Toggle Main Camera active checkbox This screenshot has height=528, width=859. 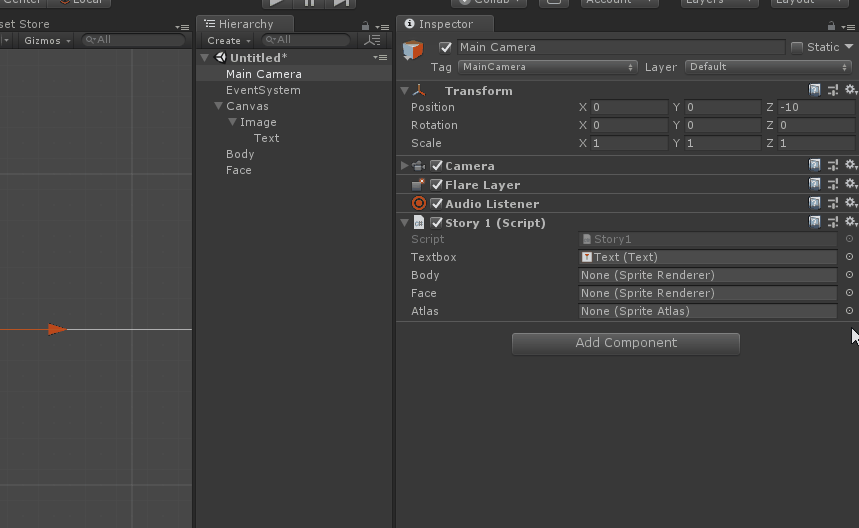[x=445, y=48]
